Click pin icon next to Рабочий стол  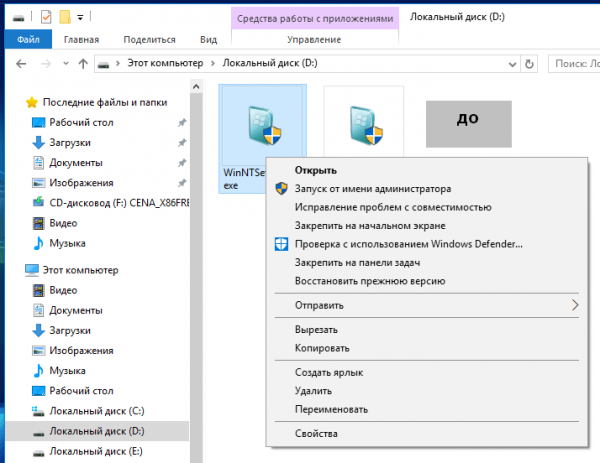click(x=182, y=122)
